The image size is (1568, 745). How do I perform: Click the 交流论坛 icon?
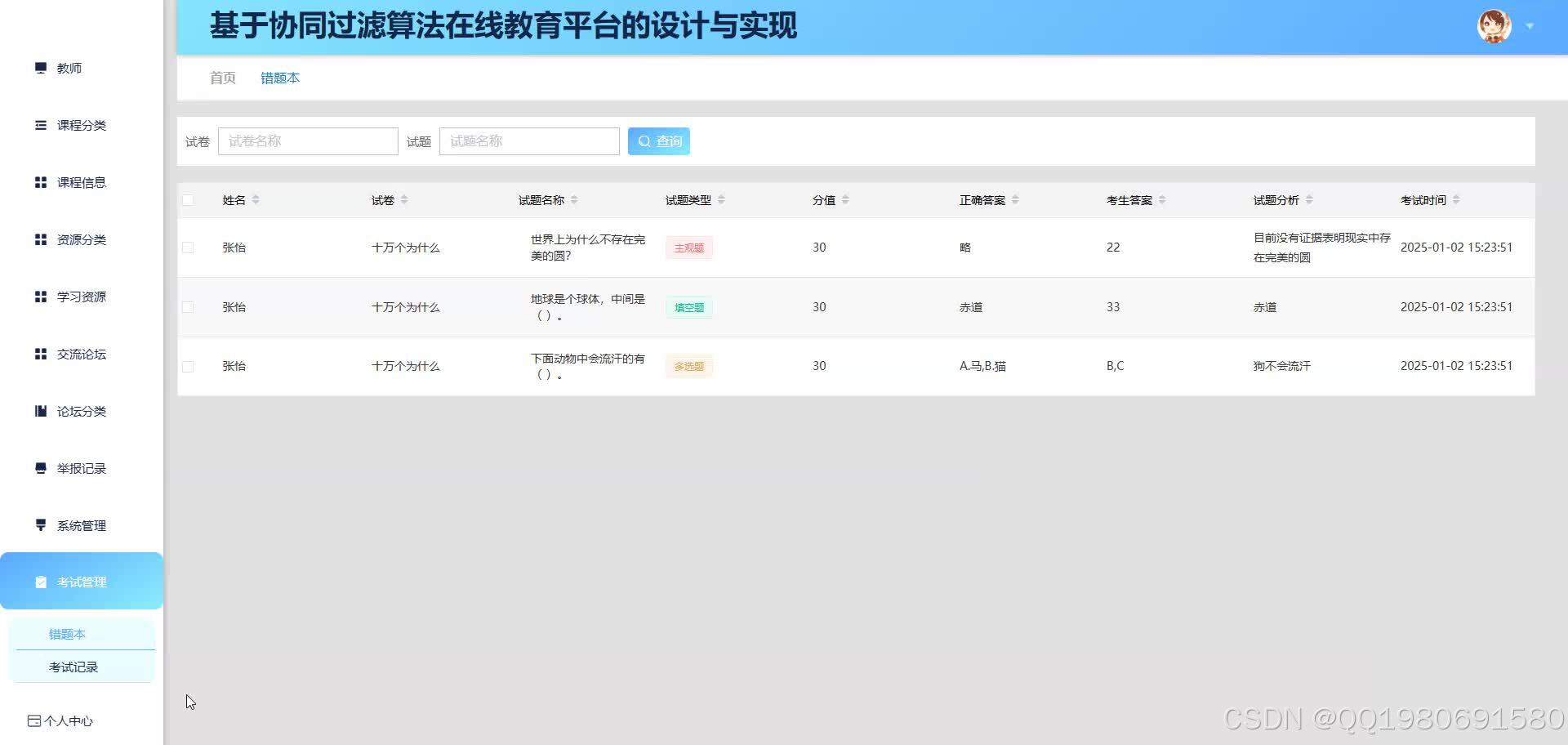[x=41, y=354]
